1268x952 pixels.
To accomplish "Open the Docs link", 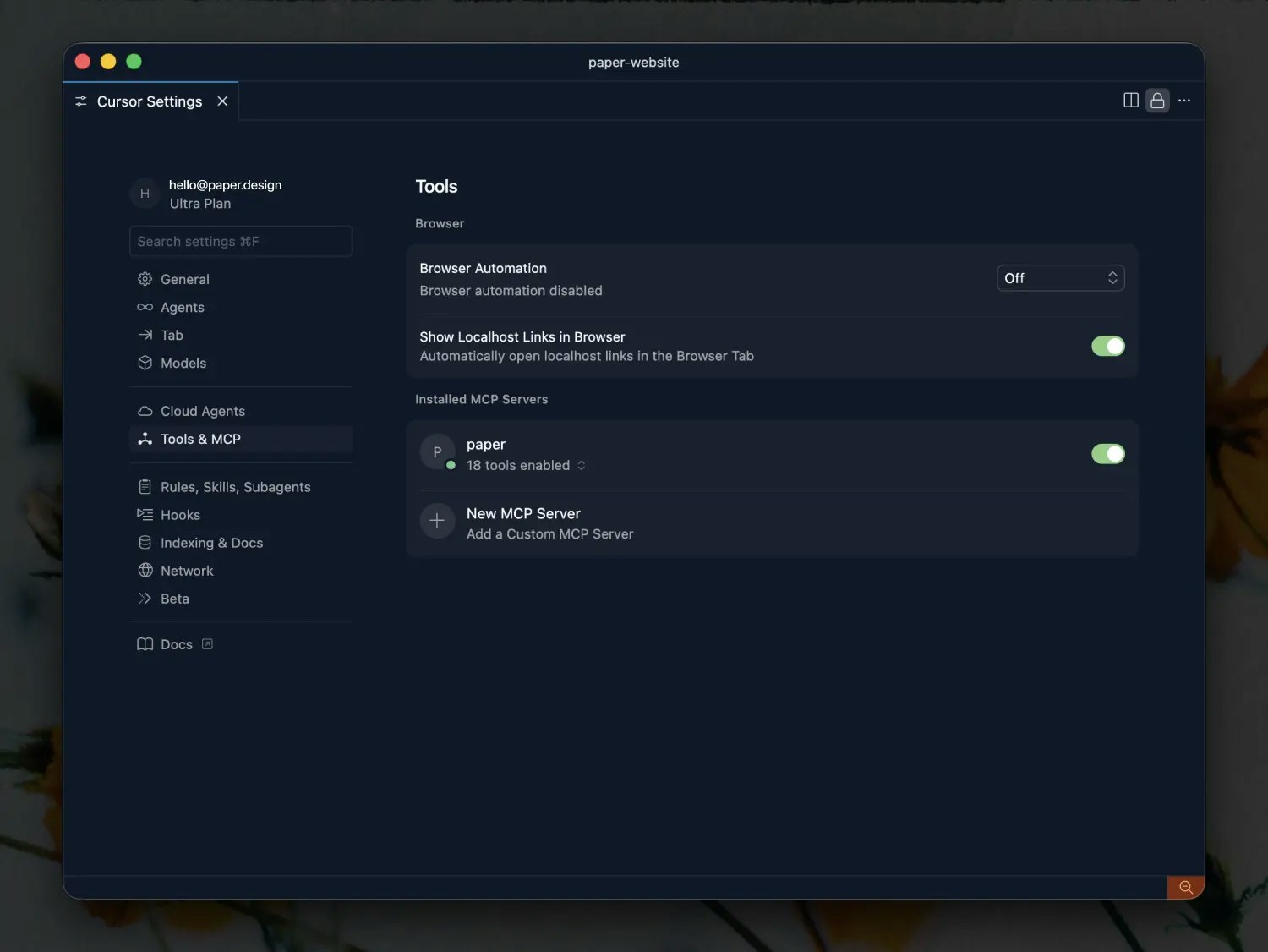I will [x=176, y=644].
